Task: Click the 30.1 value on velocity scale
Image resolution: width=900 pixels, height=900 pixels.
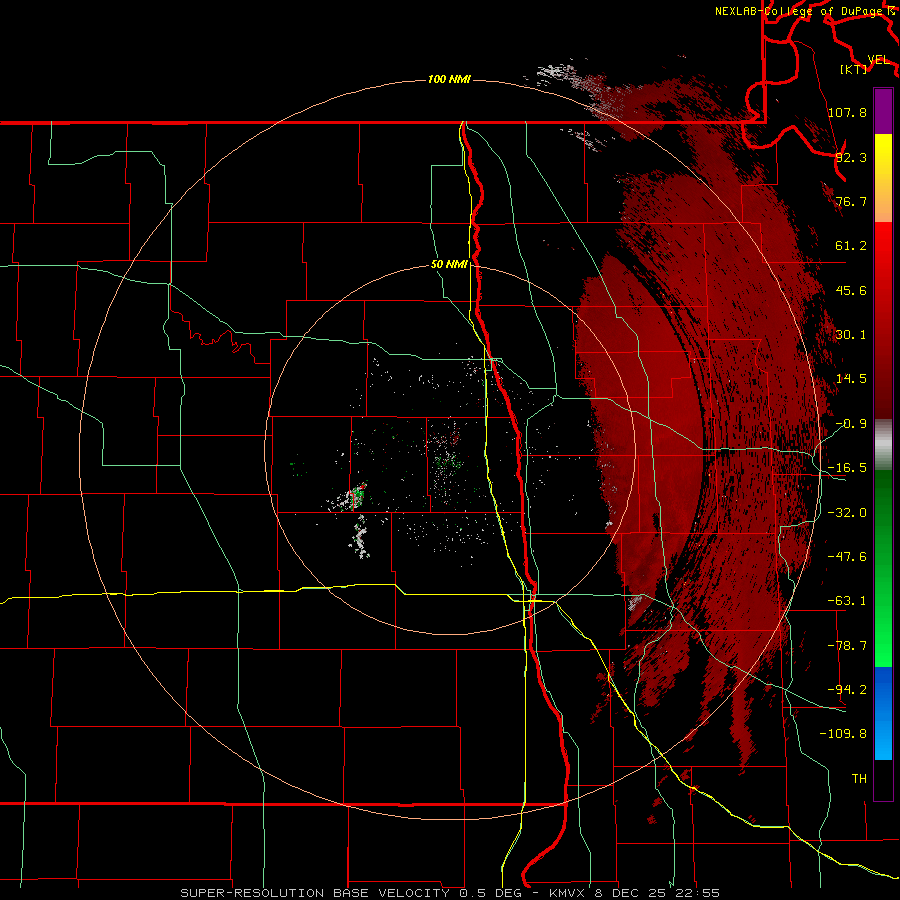Action: pyautogui.click(x=851, y=335)
